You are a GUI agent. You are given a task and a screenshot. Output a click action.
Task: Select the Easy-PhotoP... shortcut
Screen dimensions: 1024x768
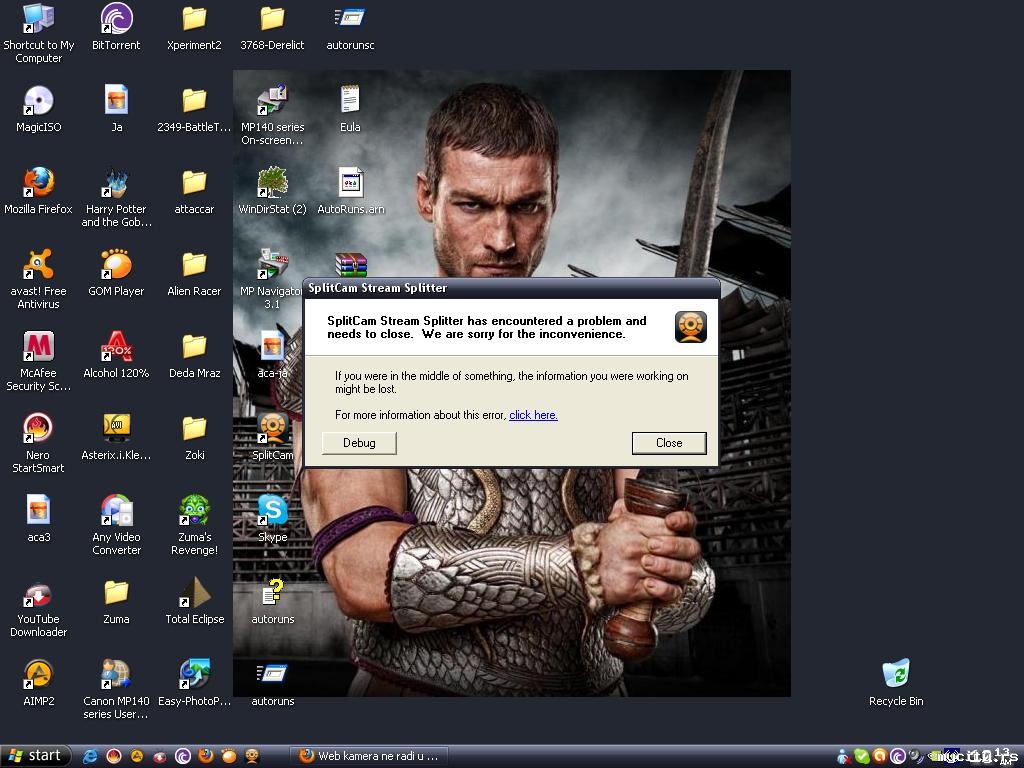click(194, 682)
